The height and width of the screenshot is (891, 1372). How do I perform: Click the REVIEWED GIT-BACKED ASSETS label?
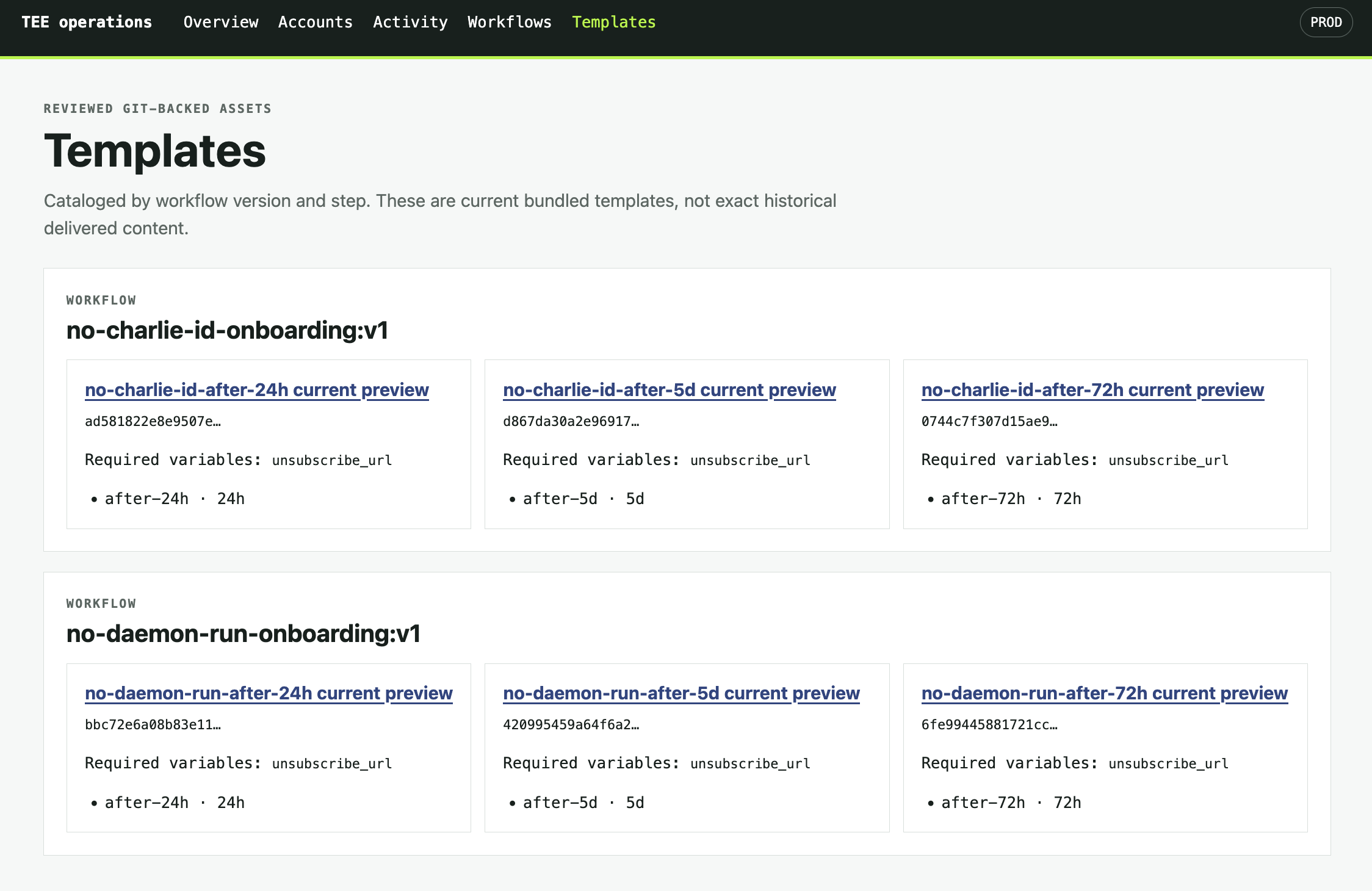157,109
